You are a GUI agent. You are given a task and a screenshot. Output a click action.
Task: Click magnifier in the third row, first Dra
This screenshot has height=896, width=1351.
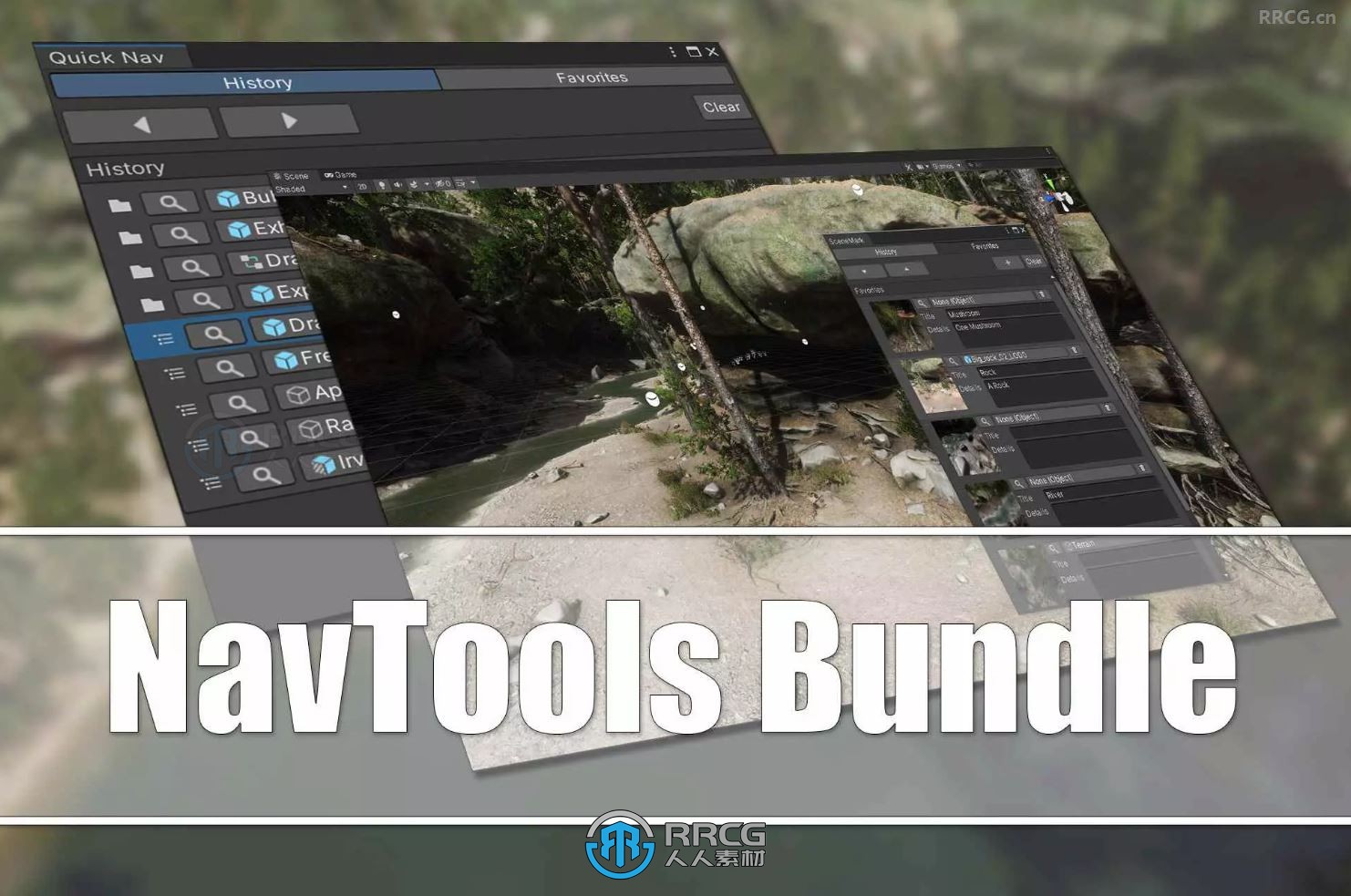pyautogui.click(x=193, y=267)
